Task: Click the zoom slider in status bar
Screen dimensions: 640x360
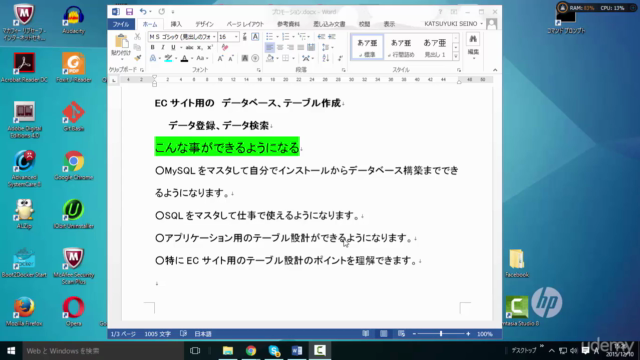Action: [x=441, y=334]
